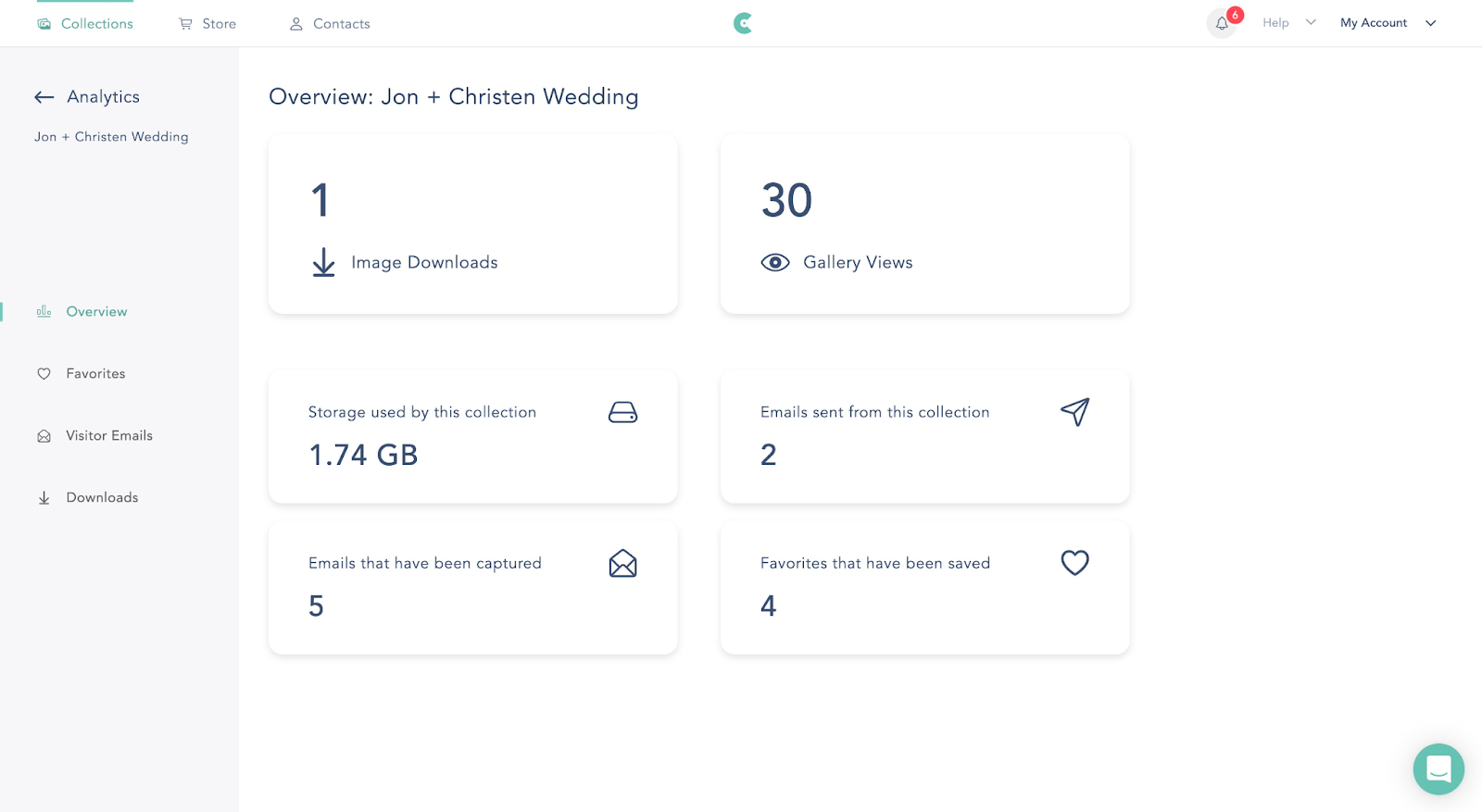Image resolution: width=1482 pixels, height=812 pixels.
Task: Click the 1.74 GB value
Action: pyautogui.click(x=363, y=456)
